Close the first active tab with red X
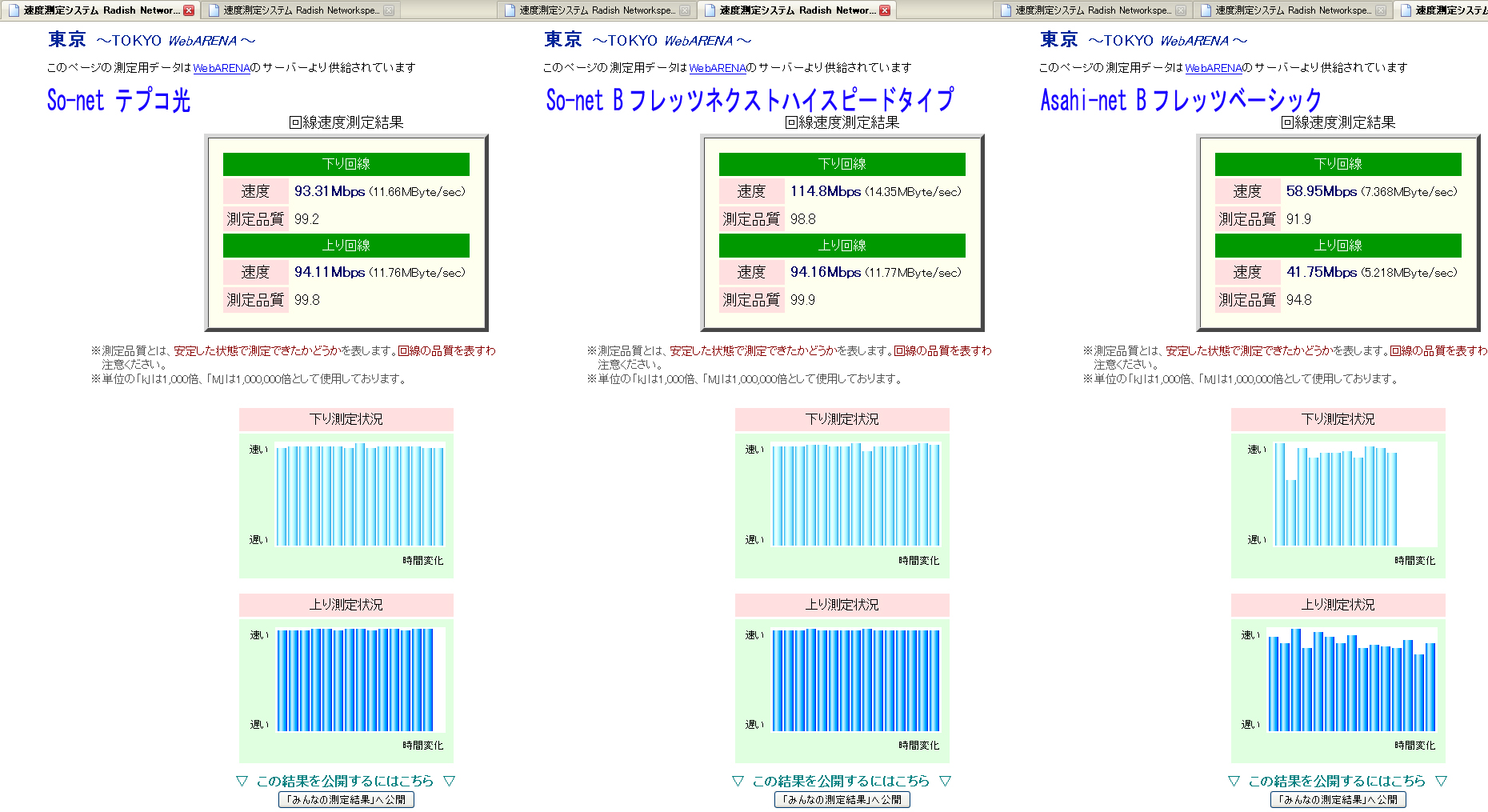Viewport: 1488px width, 812px height. click(x=189, y=10)
